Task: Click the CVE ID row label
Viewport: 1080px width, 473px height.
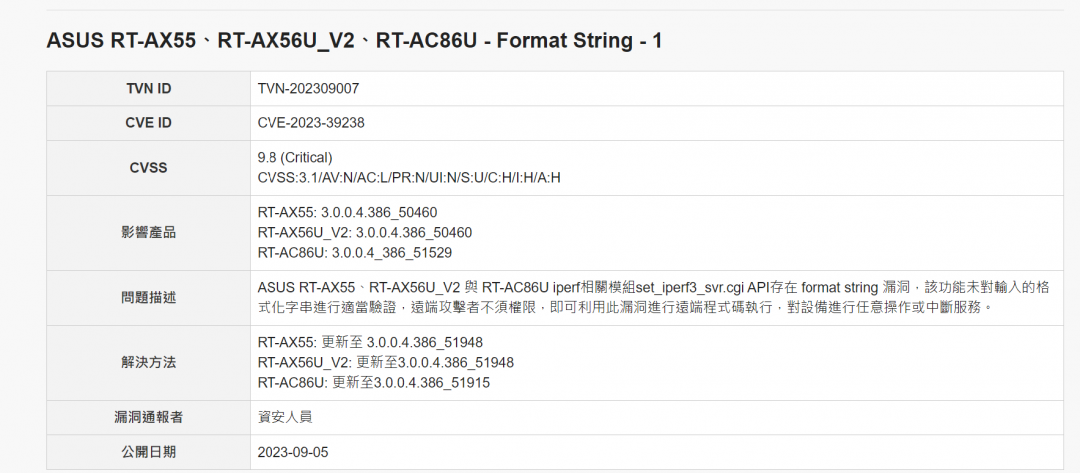Action: (x=148, y=123)
